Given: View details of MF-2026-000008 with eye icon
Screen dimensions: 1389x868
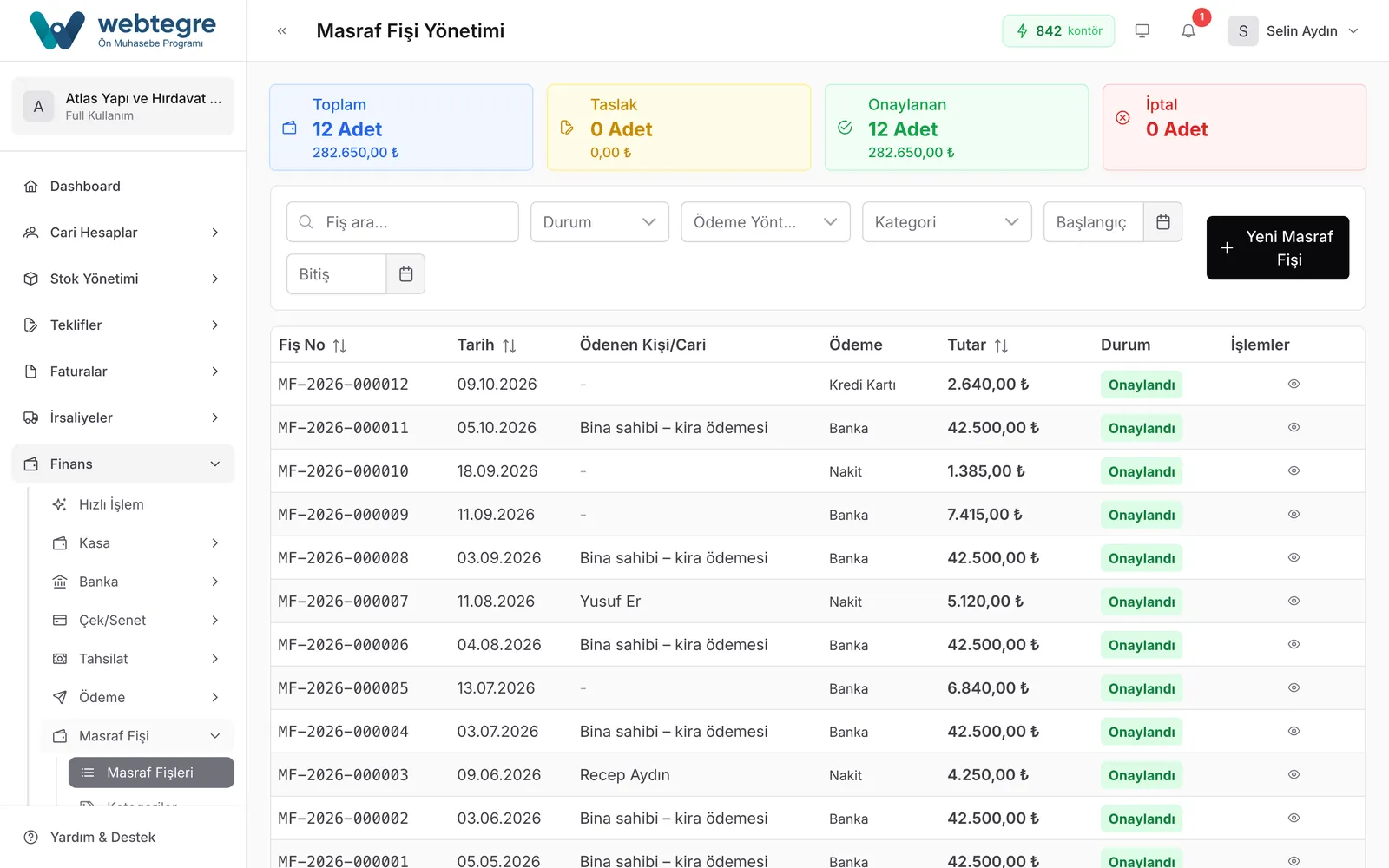Looking at the screenshot, I should click(1294, 557).
